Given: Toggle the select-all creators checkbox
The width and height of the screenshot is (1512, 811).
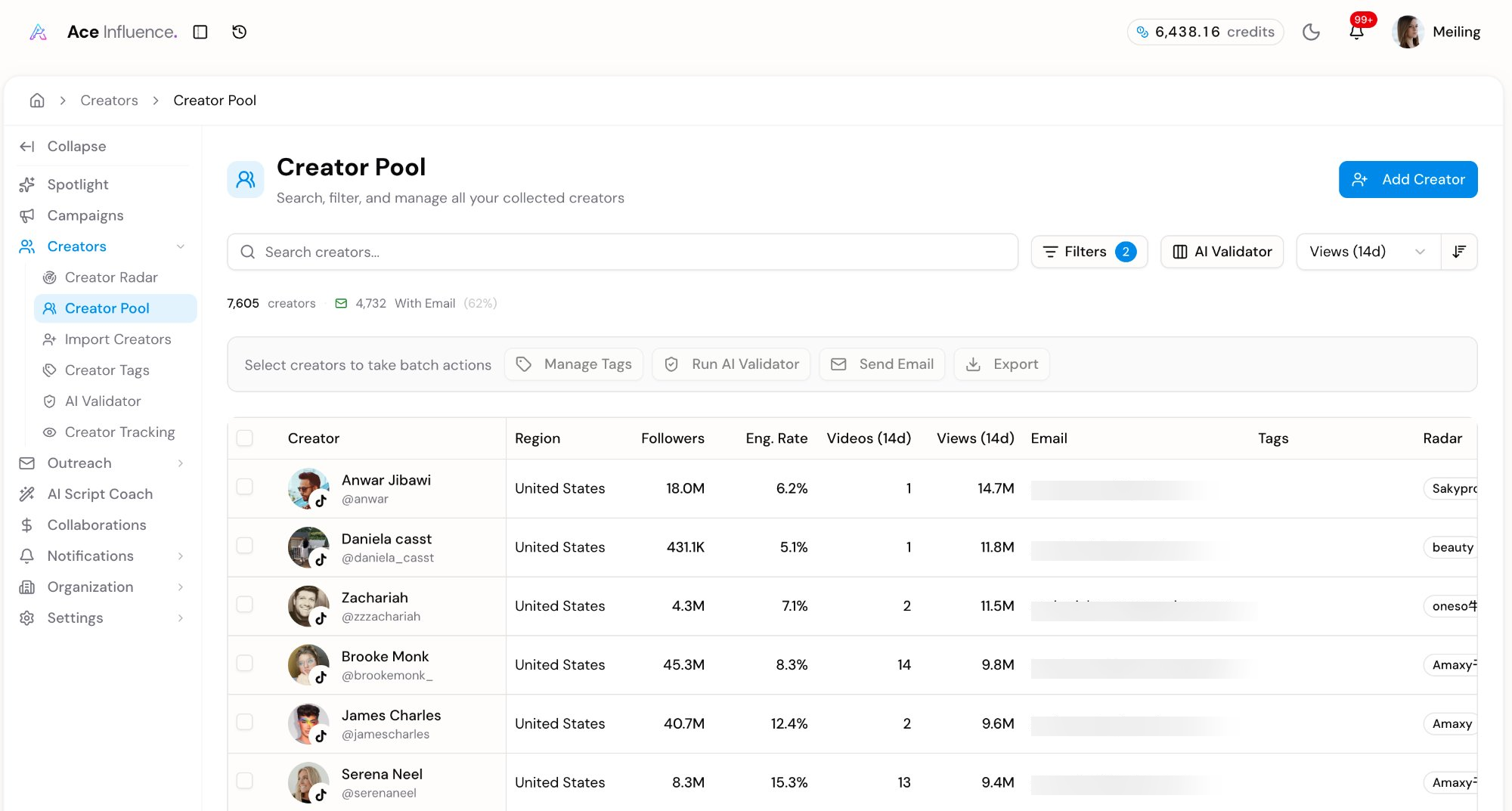Looking at the screenshot, I should pyautogui.click(x=244, y=438).
